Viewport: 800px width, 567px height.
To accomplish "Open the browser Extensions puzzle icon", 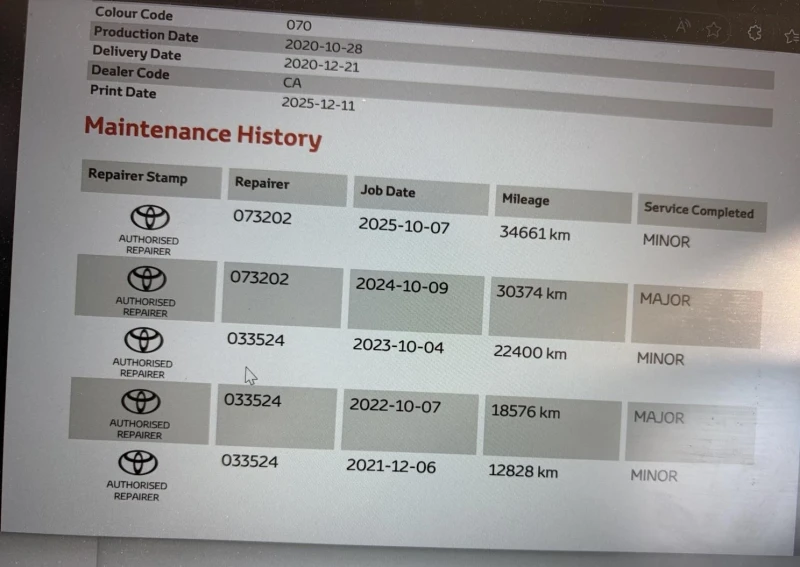I will [755, 33].
